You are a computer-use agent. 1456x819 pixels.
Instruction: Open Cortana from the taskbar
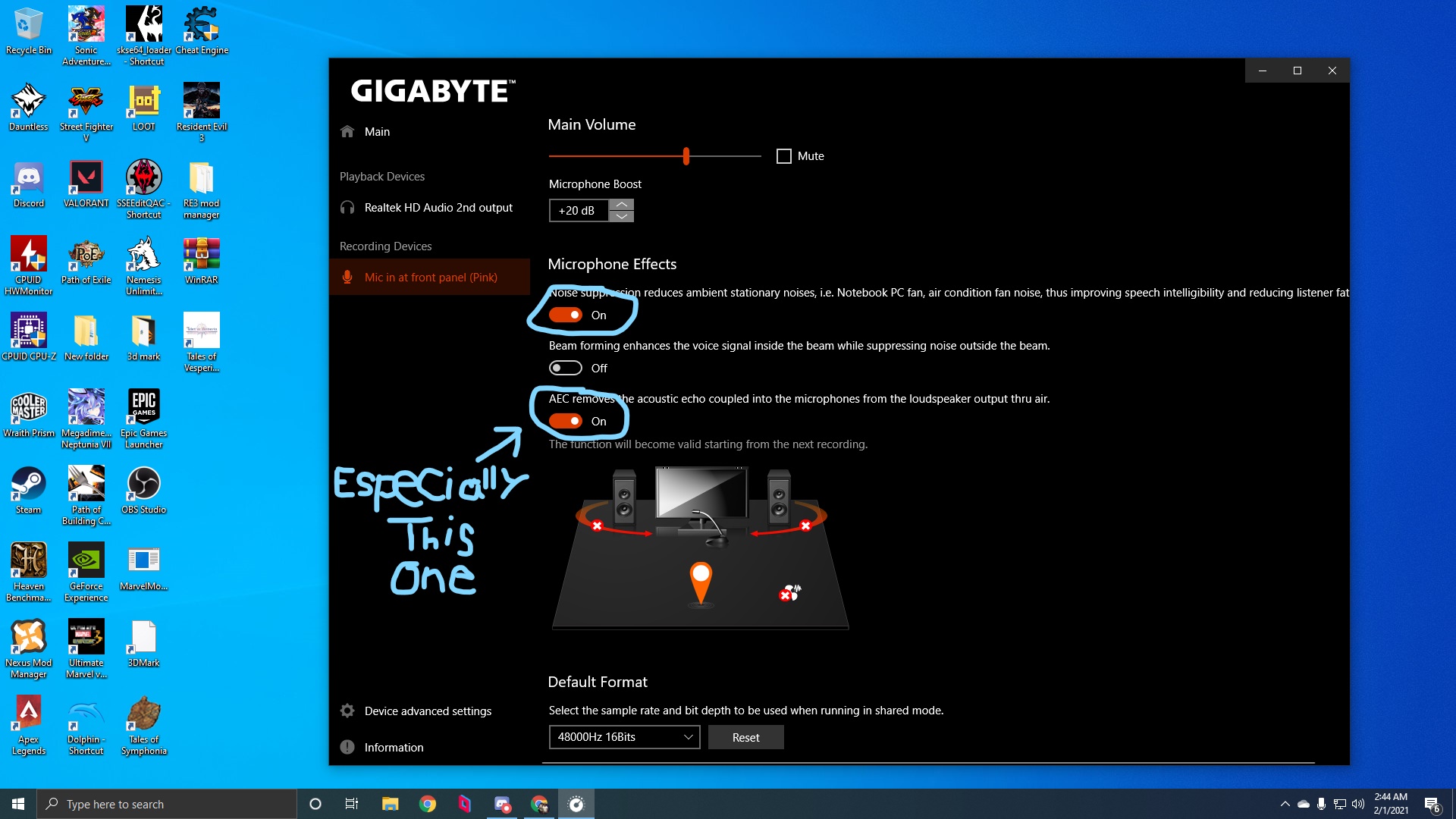click(x=315, y=804)
